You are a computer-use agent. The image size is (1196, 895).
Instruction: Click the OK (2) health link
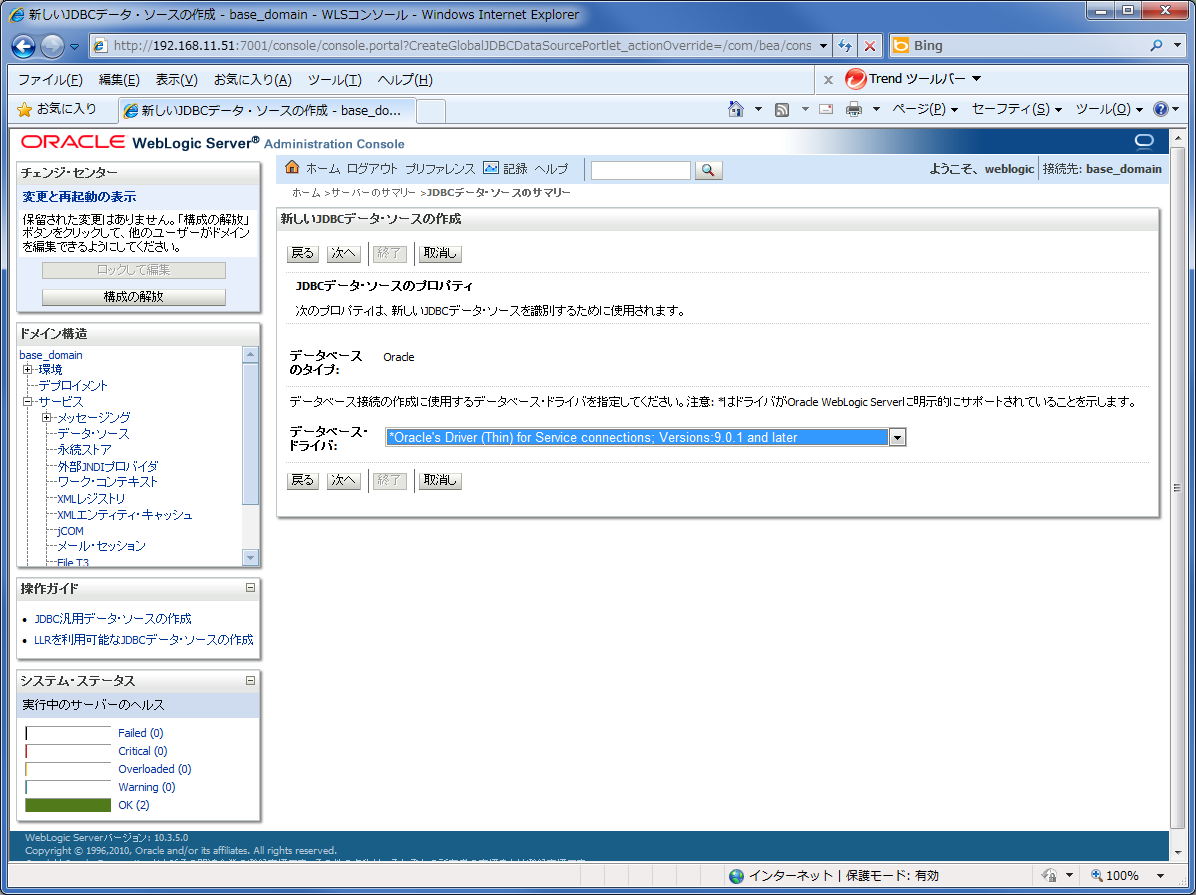[x=133, y=805]
